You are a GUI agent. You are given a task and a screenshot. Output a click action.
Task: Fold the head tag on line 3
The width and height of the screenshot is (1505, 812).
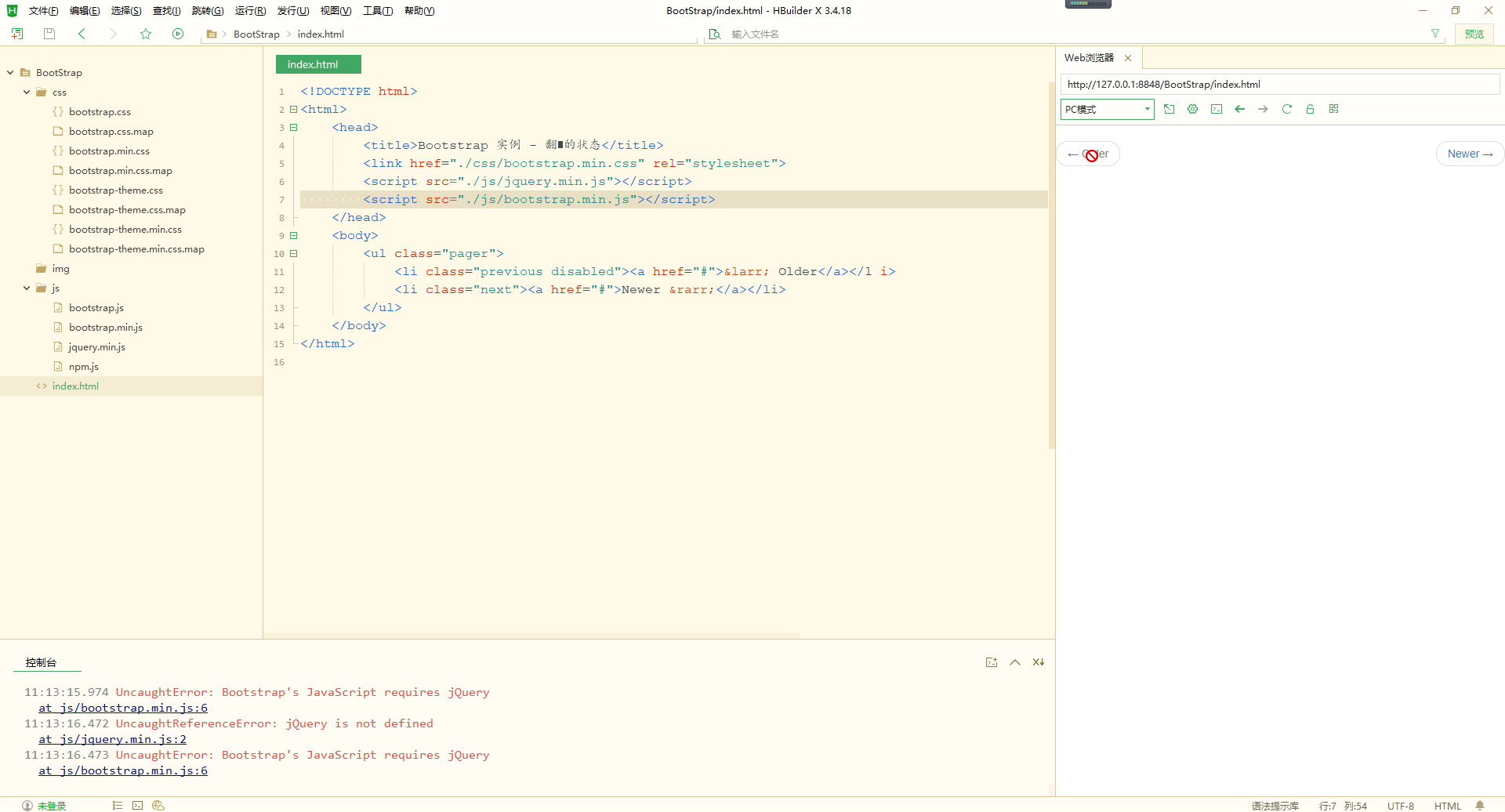294,127
